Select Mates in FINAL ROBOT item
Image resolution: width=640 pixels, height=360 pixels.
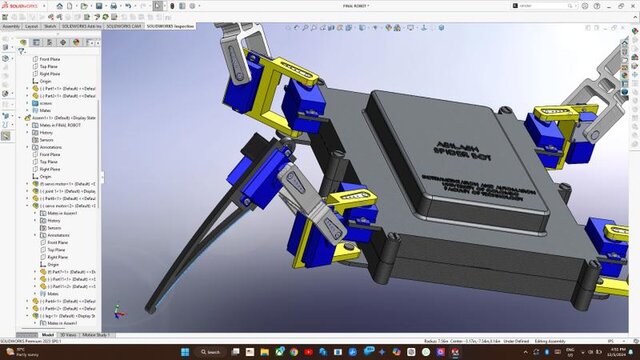(57, 125)
